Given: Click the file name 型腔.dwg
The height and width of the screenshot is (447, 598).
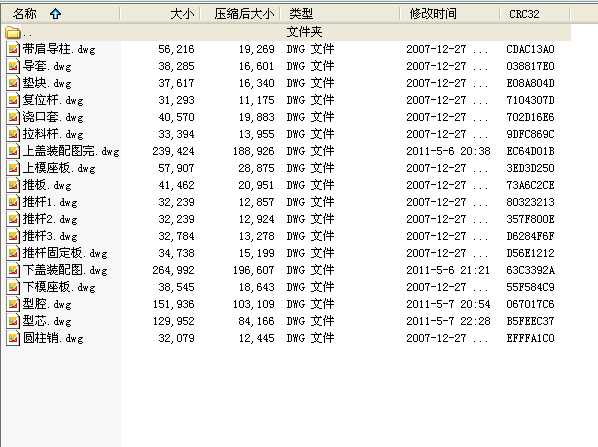Looking at the screenshot, I should pyautogui.click(x=47, y=304).
